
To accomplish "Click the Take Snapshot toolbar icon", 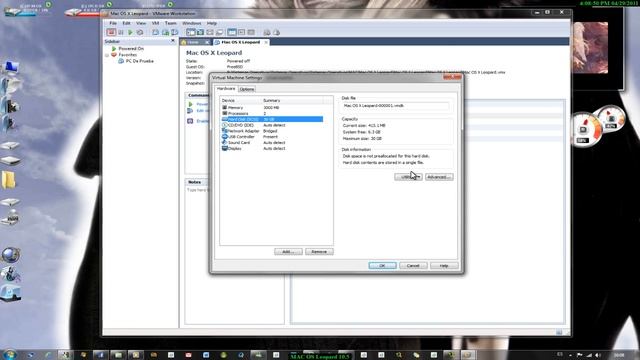I will (156, 32).
